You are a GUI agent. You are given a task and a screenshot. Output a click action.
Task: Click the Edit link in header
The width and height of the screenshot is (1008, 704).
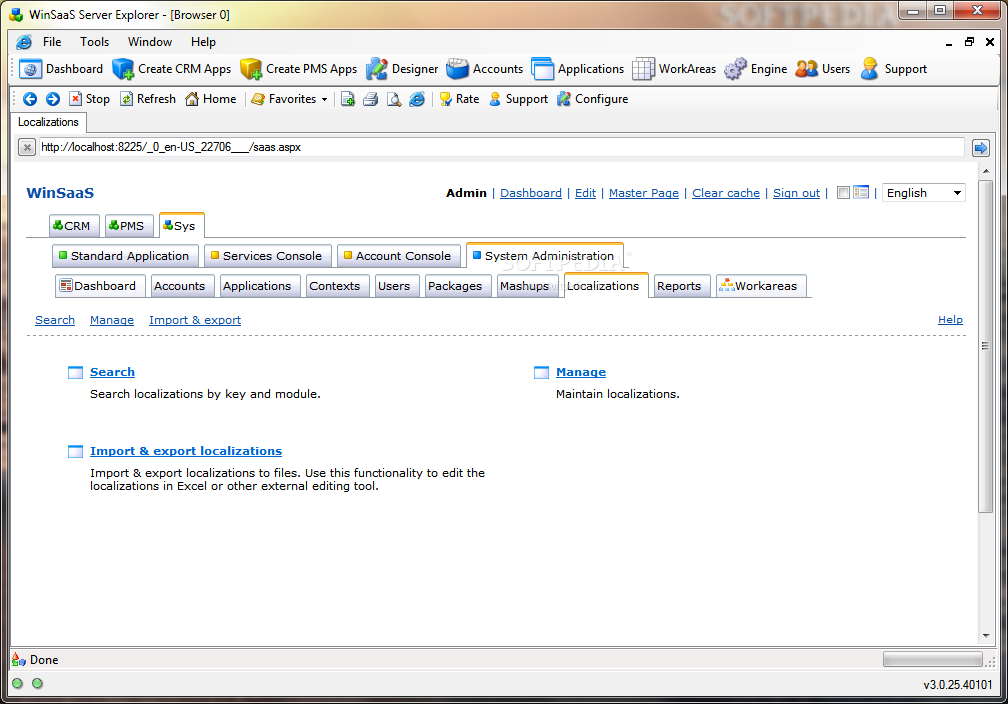pyautogui.click(x=585, y=193)
